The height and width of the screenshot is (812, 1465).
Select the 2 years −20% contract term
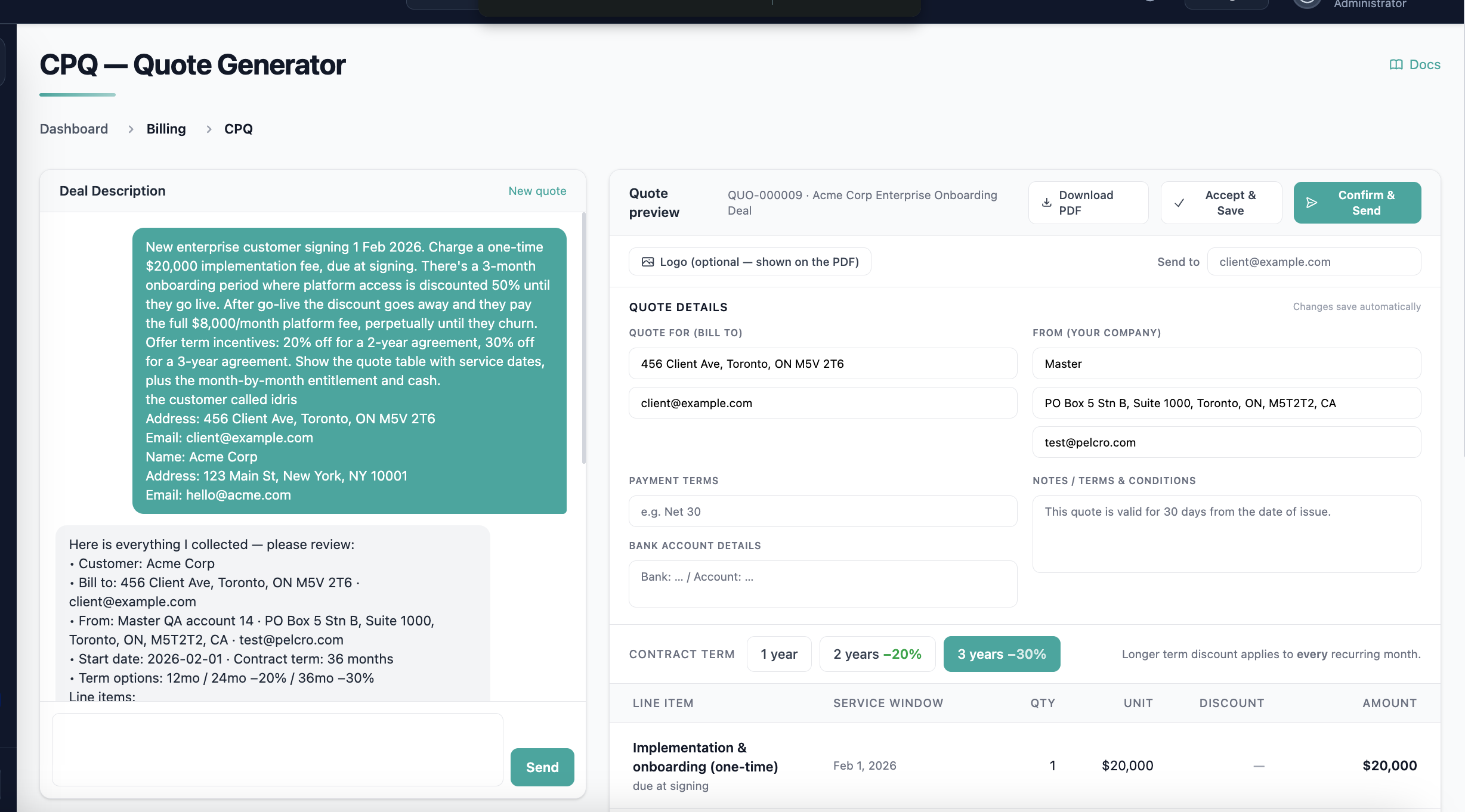(877, 654)
